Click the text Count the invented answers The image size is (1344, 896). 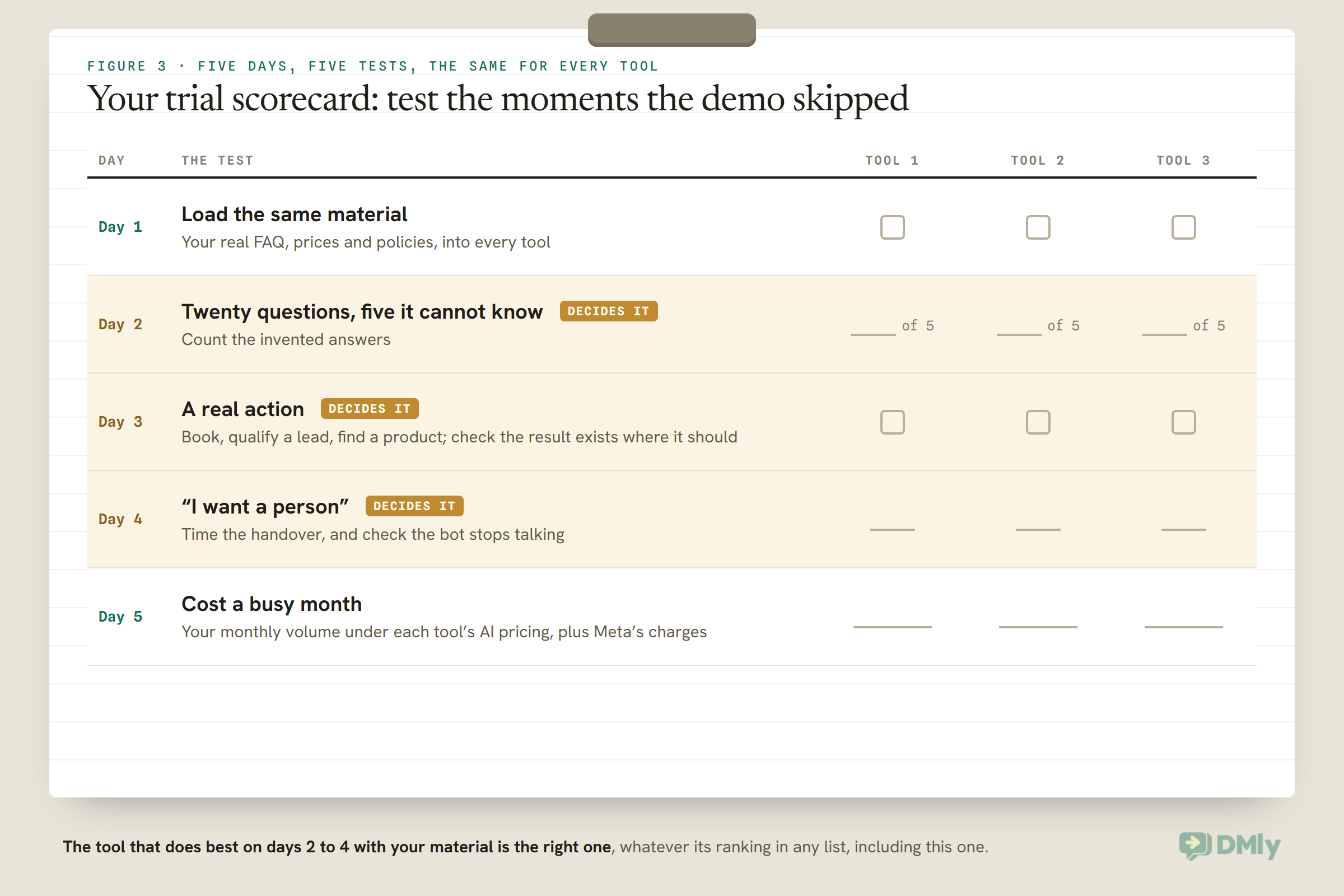[286, 339]
